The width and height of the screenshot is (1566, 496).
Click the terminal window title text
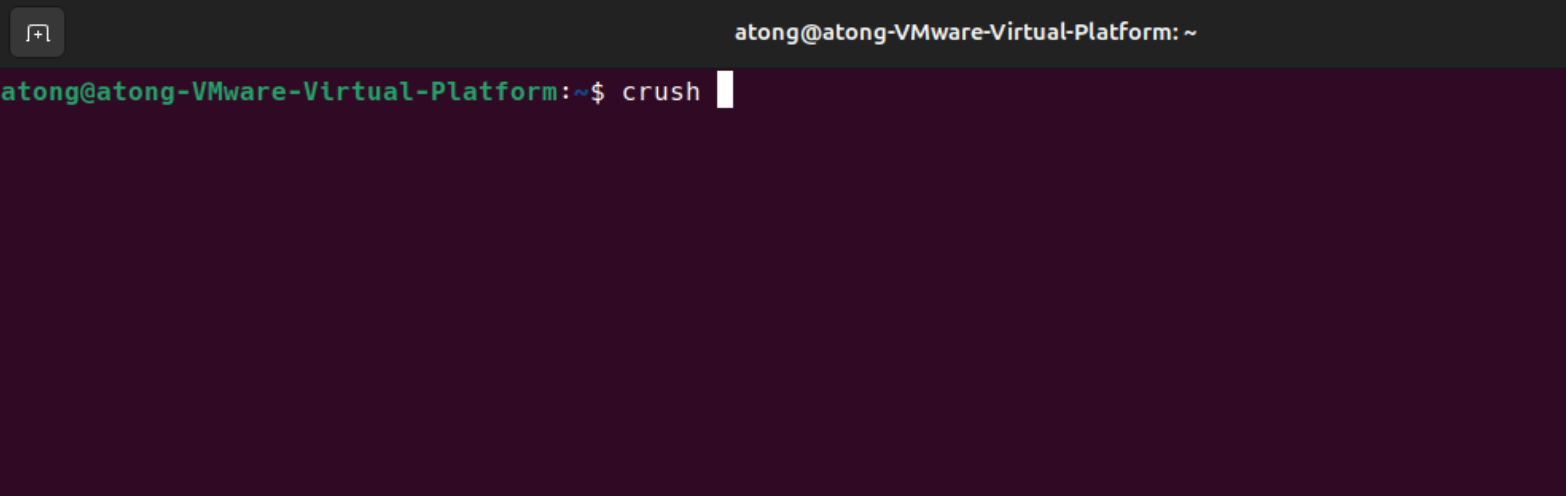tap(966, 33)
